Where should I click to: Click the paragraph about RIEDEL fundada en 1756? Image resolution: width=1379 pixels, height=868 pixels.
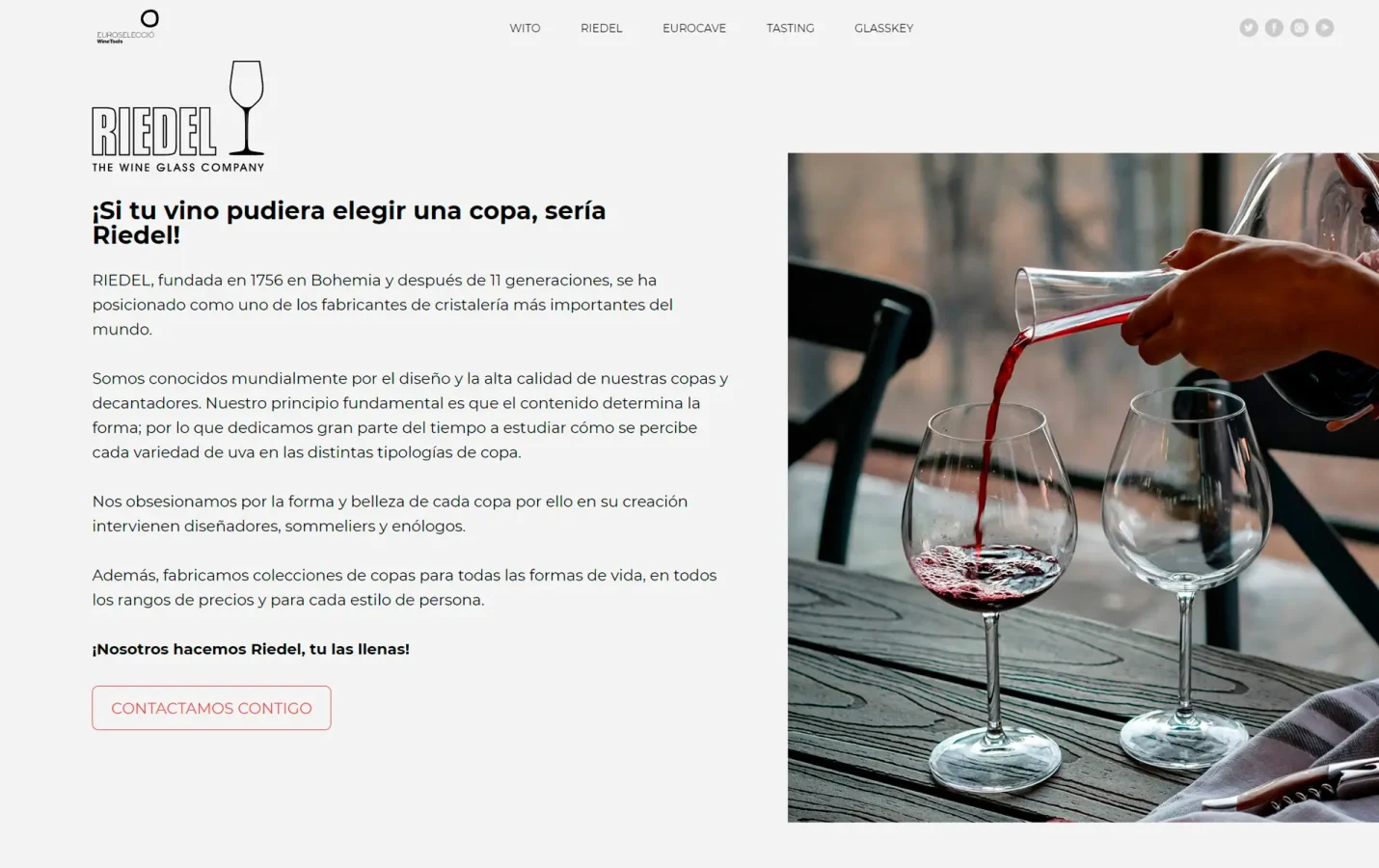tap(383, 305)
